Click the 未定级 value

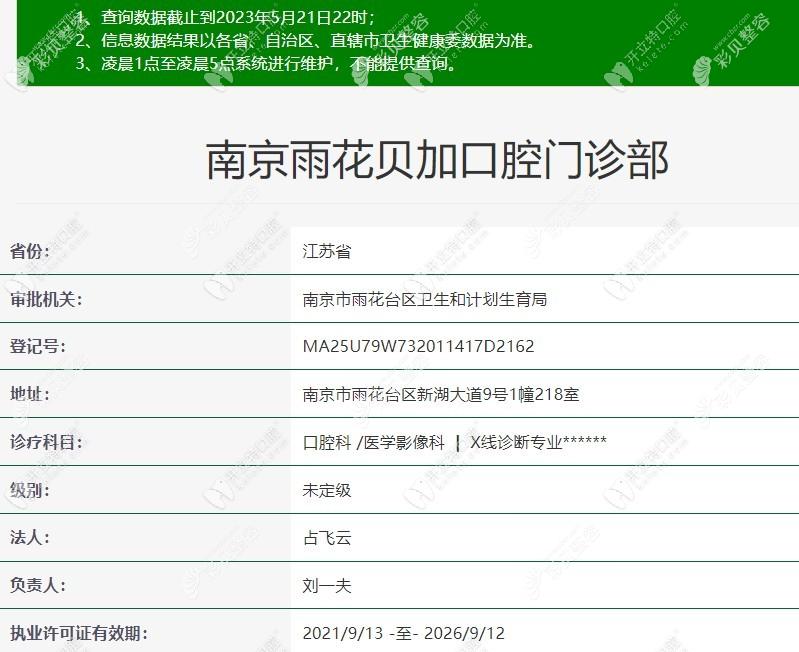pyautogui.click(x=327, y=490)
